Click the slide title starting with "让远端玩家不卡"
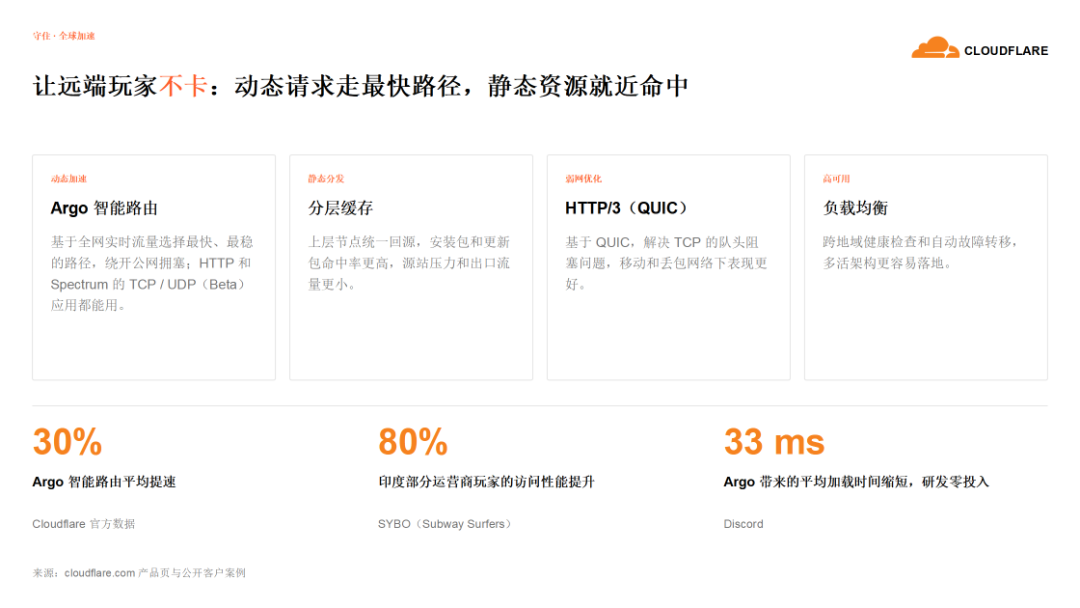The height and width of the screenshot is (608, 1080). (x=360, y=86)
